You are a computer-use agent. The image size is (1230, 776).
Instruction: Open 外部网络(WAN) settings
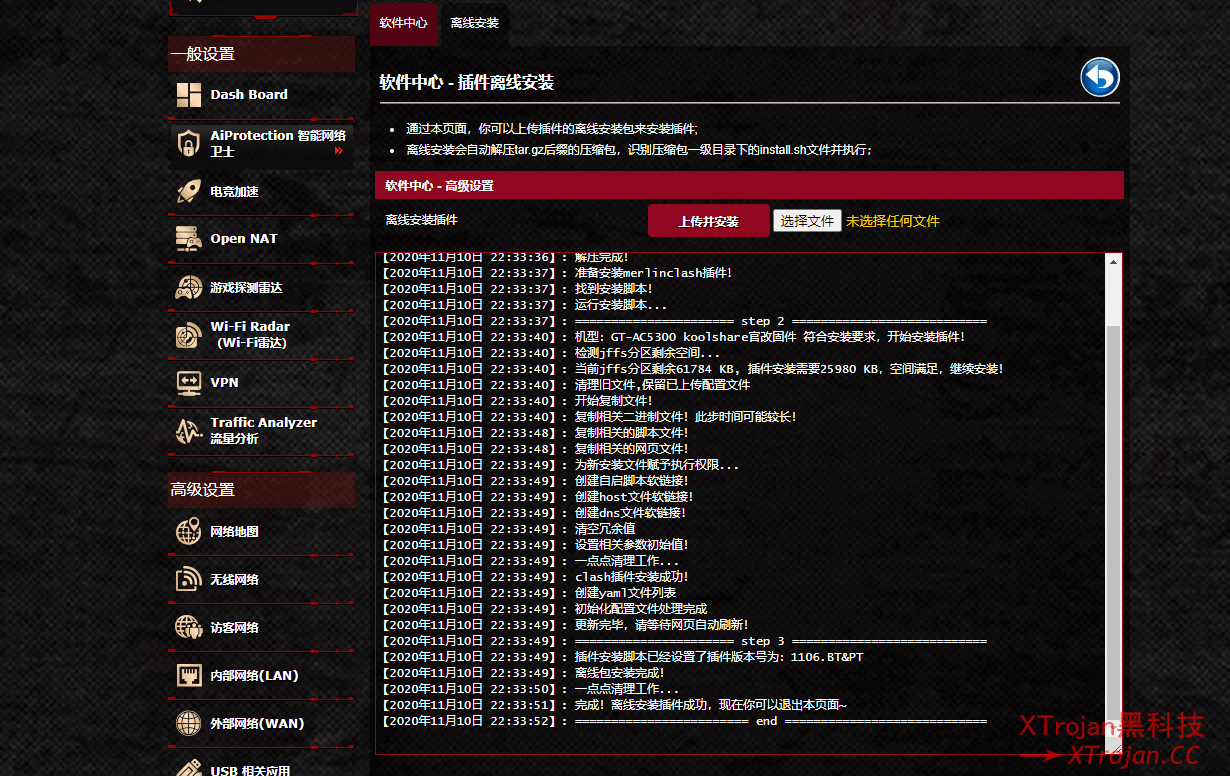256,723
